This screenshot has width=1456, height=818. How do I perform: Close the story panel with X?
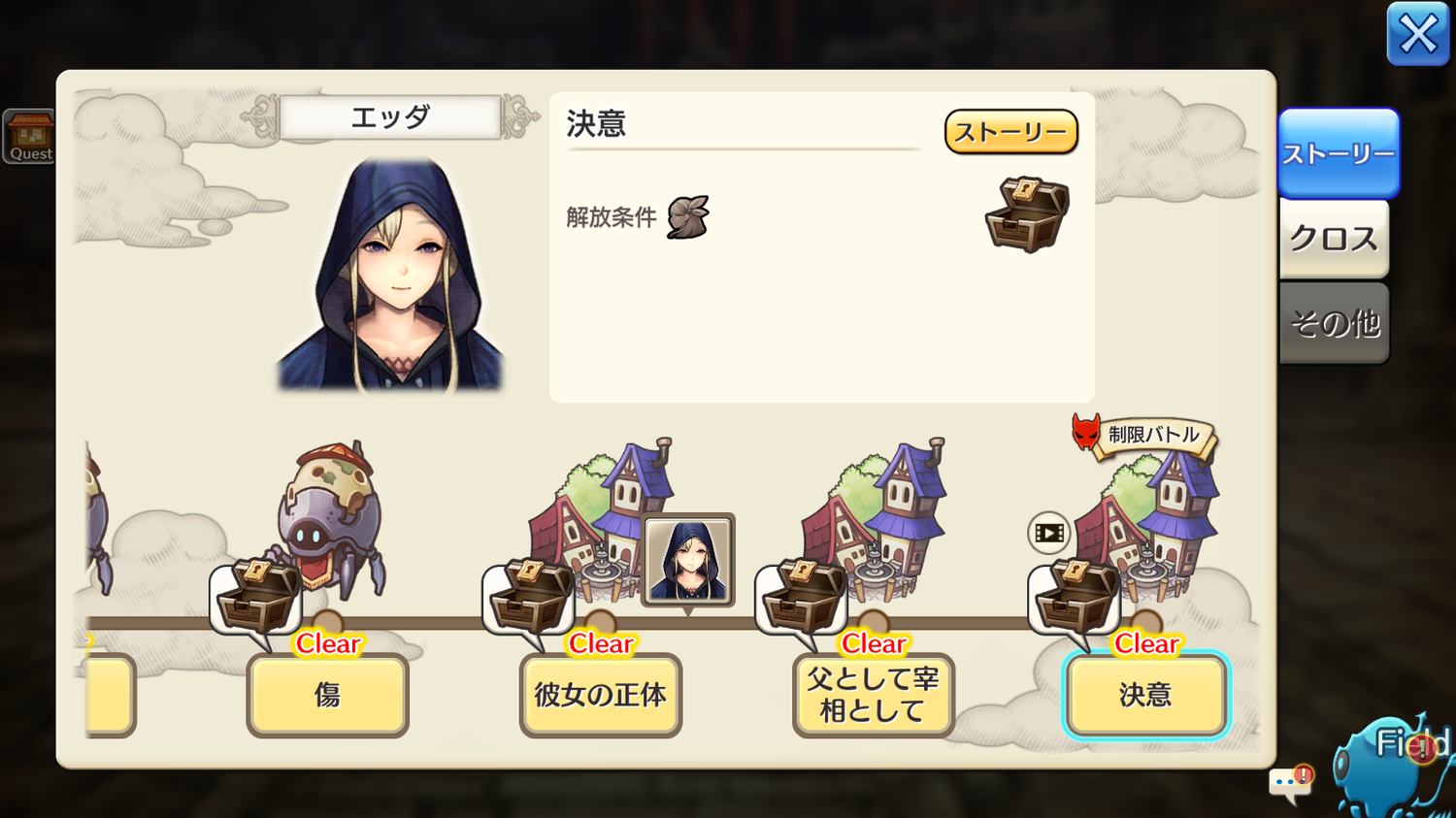(1418, 34)
